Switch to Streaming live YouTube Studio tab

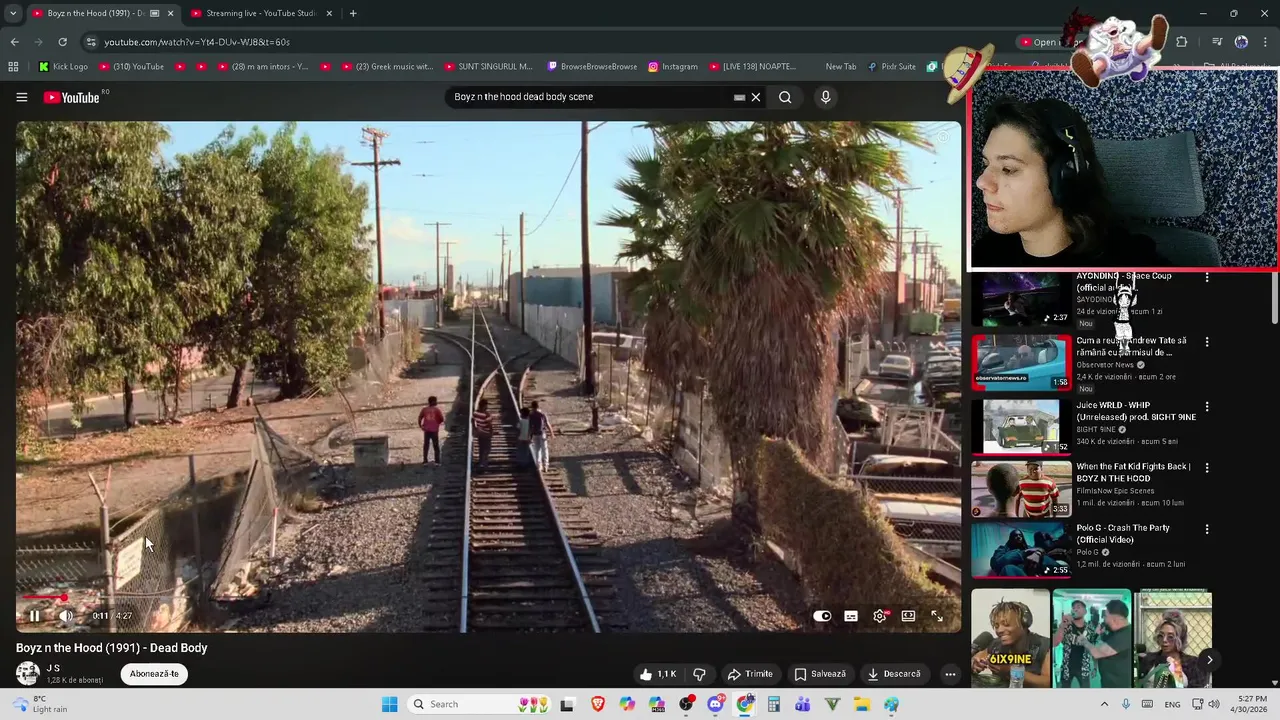(261, 13)
